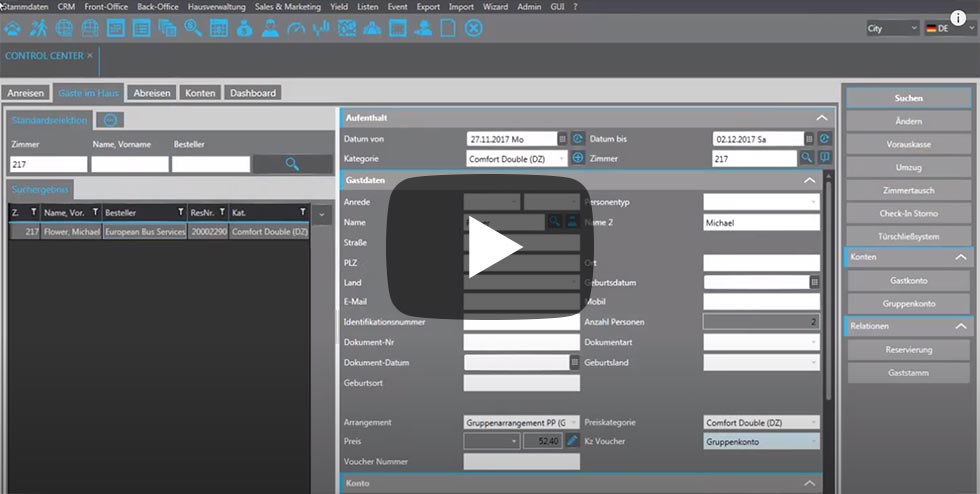Click the European Bus Services cell
The height and width of the screenshot is (494, 980).
[x=145, y=231]
